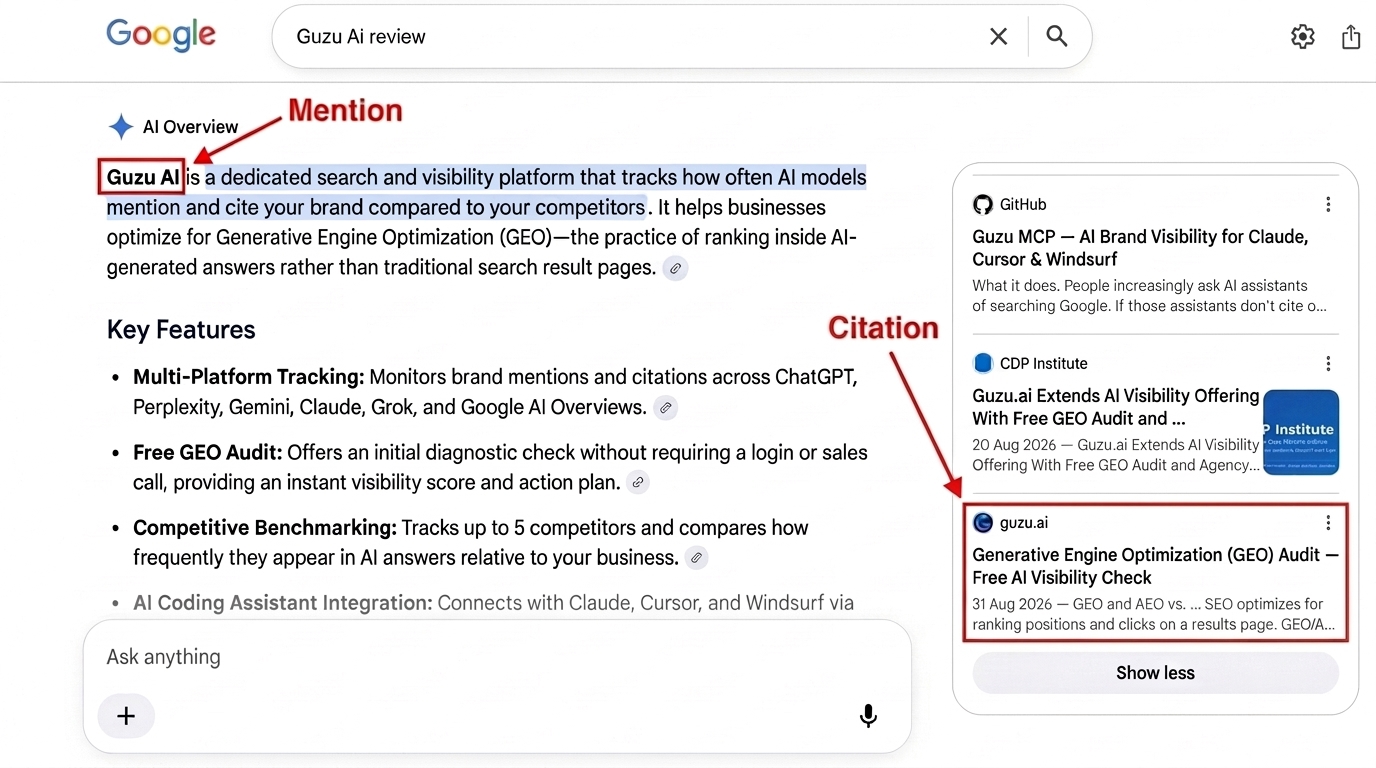Viewport: 1376px width, 768px height.
Task: Open the Guzu MCP GitHub result title
Action: click(x=1140, y=248)
